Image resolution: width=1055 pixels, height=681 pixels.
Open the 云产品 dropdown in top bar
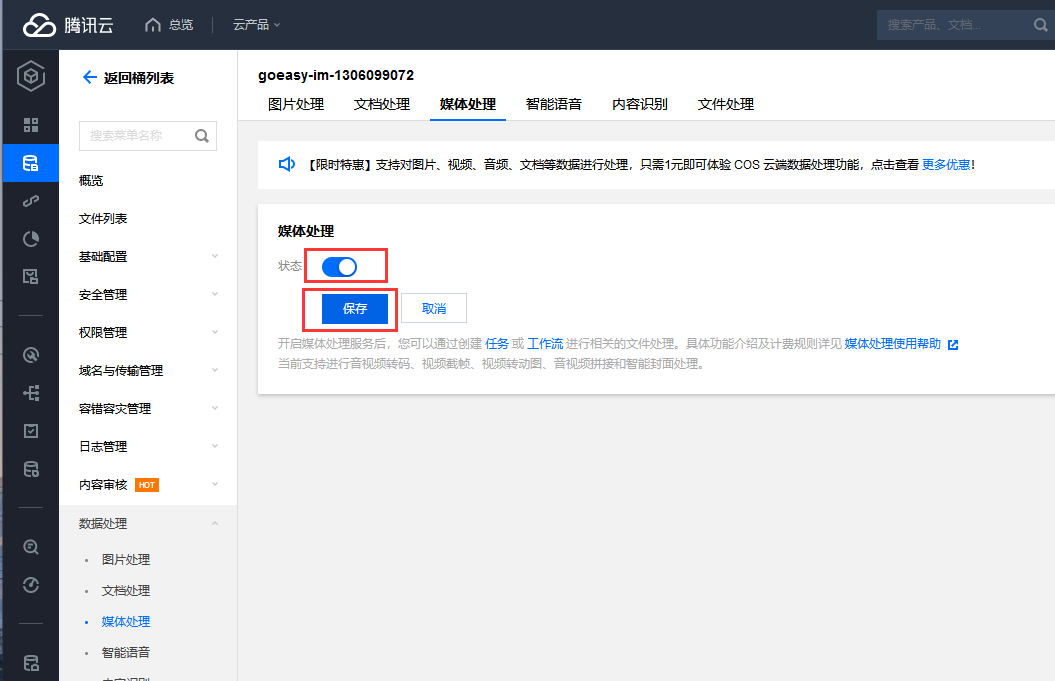click(256, 25)
